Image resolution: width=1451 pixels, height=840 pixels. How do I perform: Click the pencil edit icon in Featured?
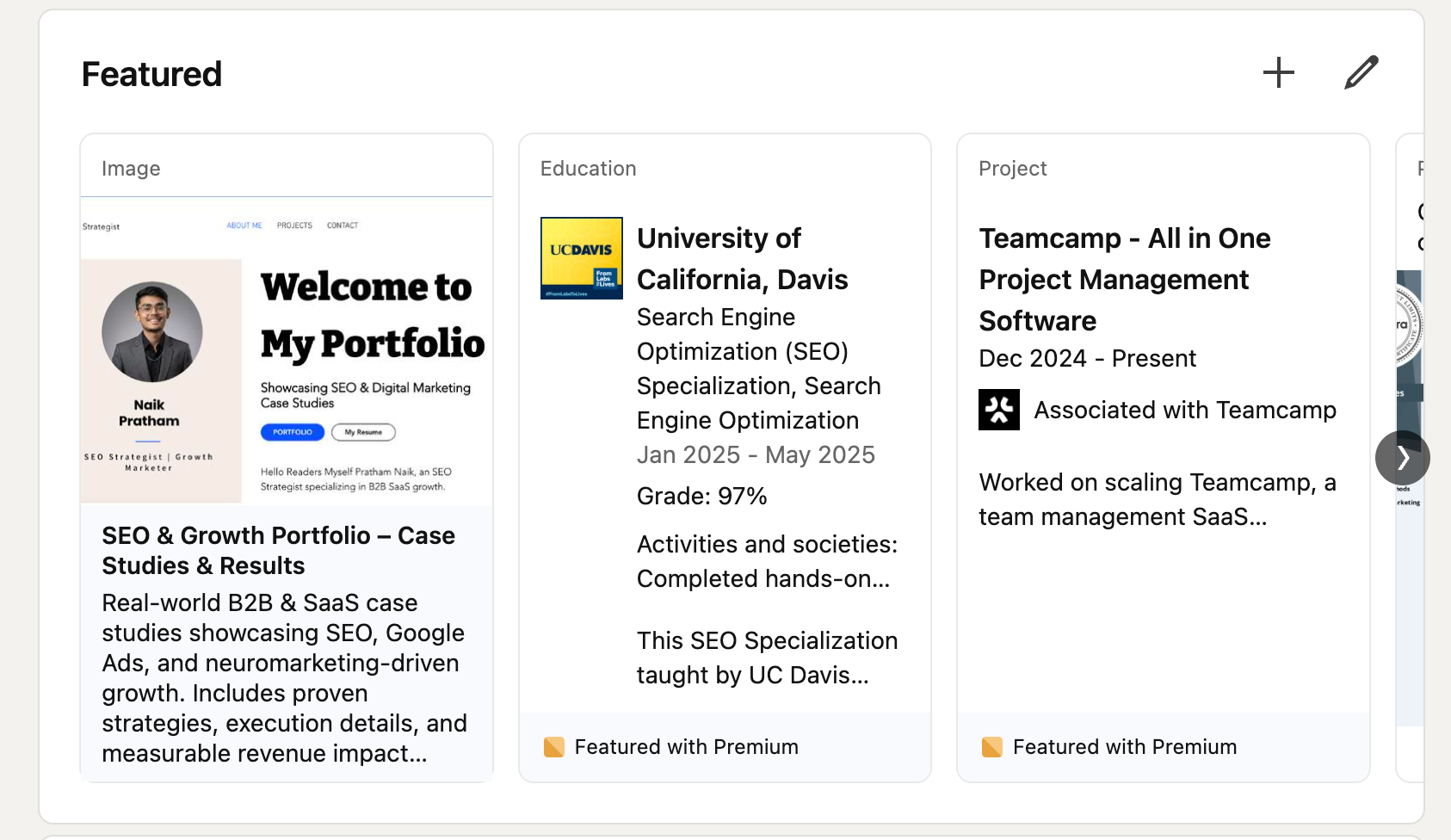tap(1361, 73)
